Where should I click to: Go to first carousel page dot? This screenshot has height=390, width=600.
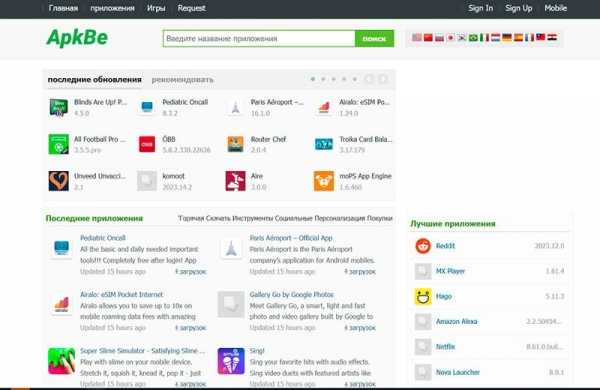pyautogui.click(x=313, y=79)
